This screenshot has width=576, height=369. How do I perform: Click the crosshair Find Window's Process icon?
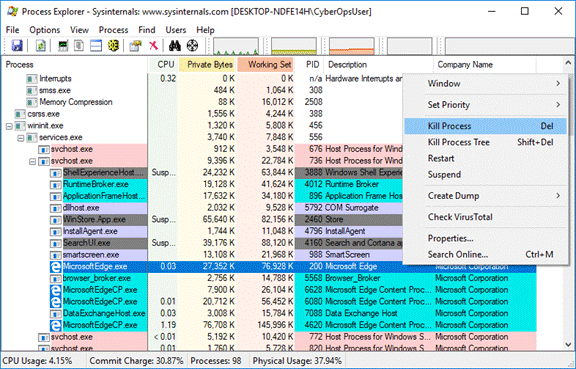192,46
